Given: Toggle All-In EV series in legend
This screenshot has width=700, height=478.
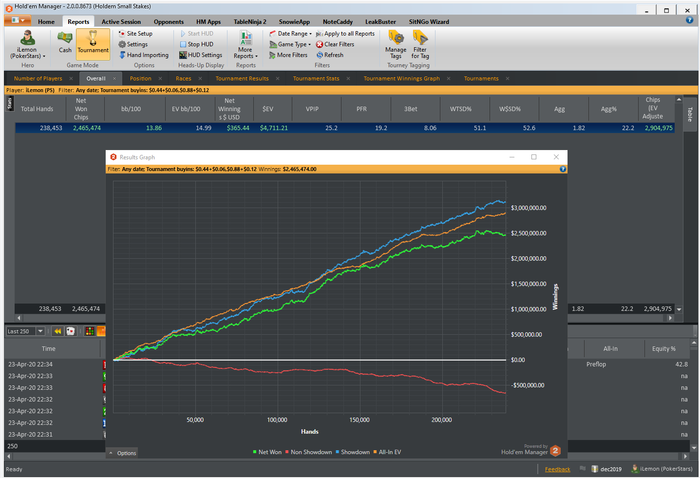Looking at the screenshot, I should pyautogui.click(x=387, y=452).
